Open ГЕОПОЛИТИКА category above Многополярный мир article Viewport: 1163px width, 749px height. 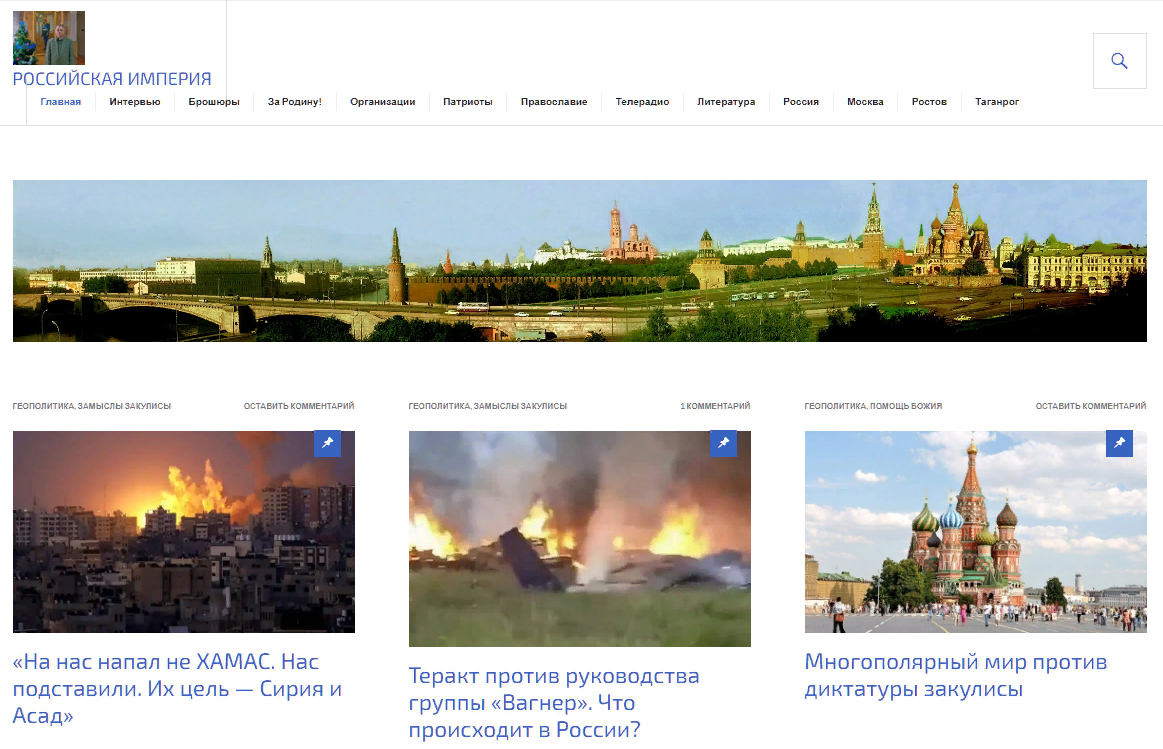click(x=835, y=406)
